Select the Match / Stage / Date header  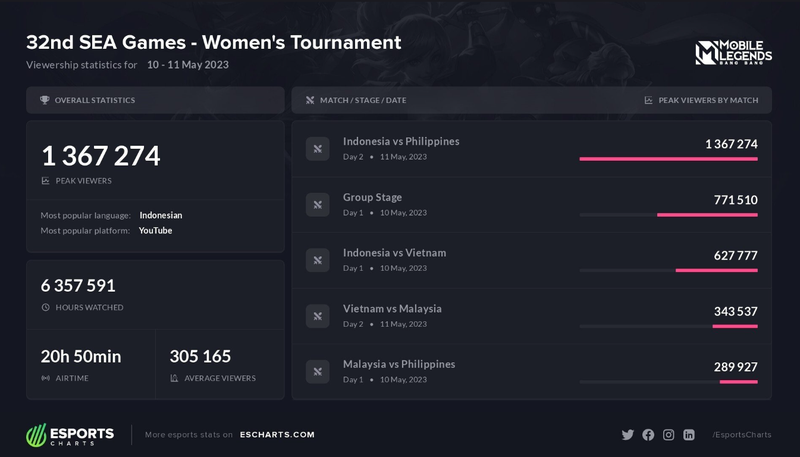363,100
